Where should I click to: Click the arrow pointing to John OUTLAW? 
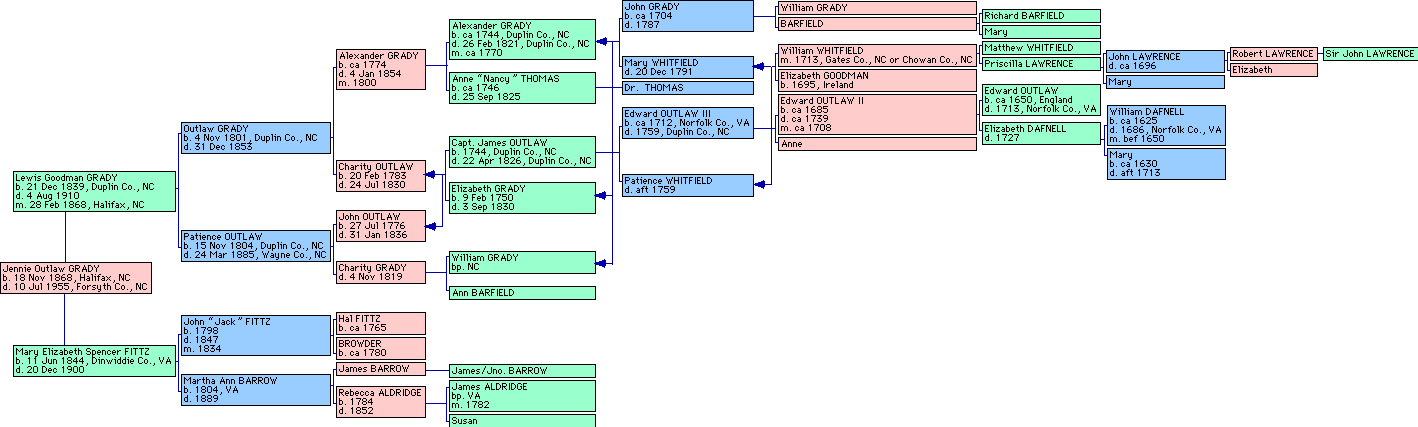click(x=431, y=227)
